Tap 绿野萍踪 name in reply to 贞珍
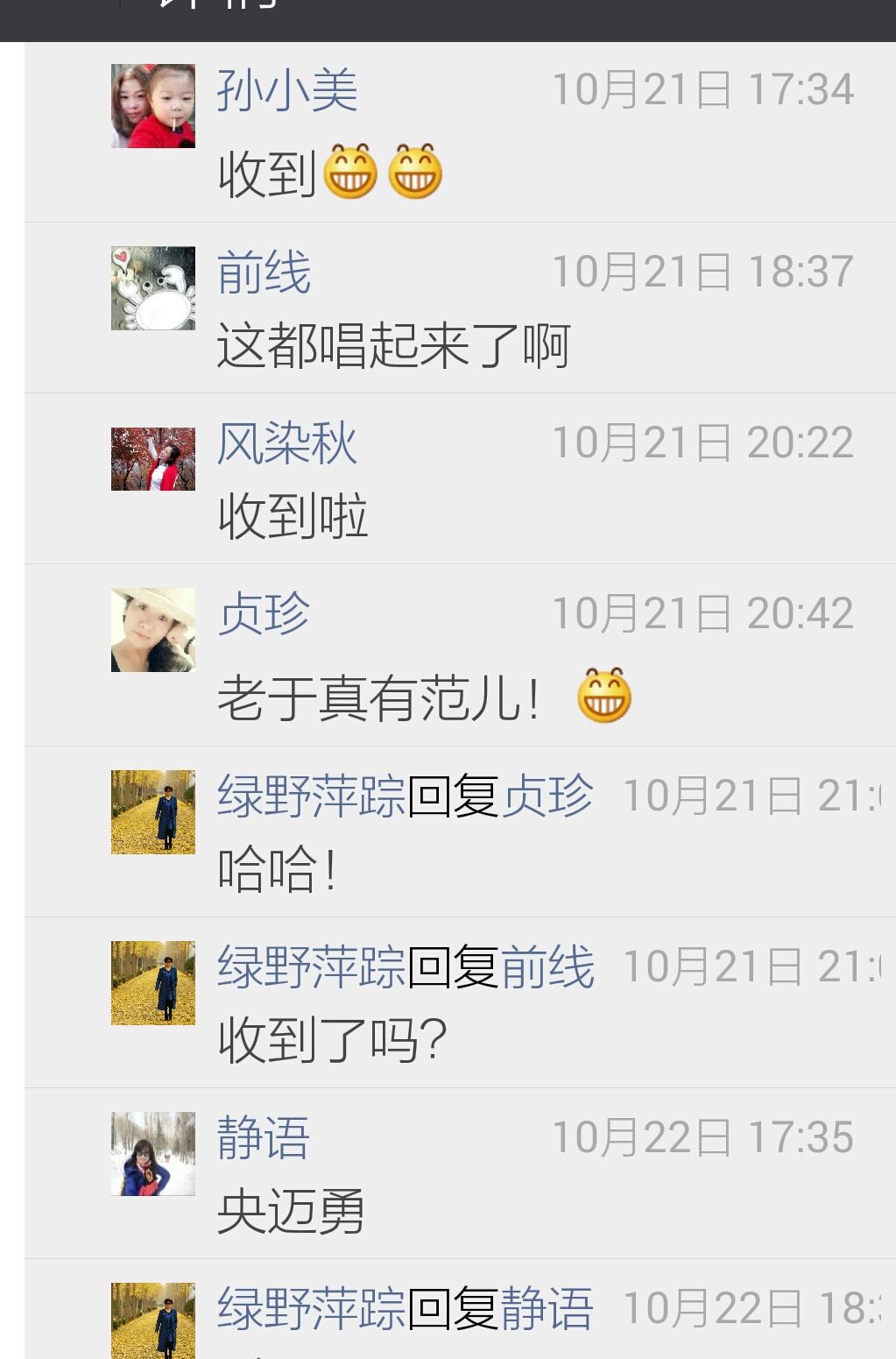The image size is (896, 1359). tap(312, 796)
